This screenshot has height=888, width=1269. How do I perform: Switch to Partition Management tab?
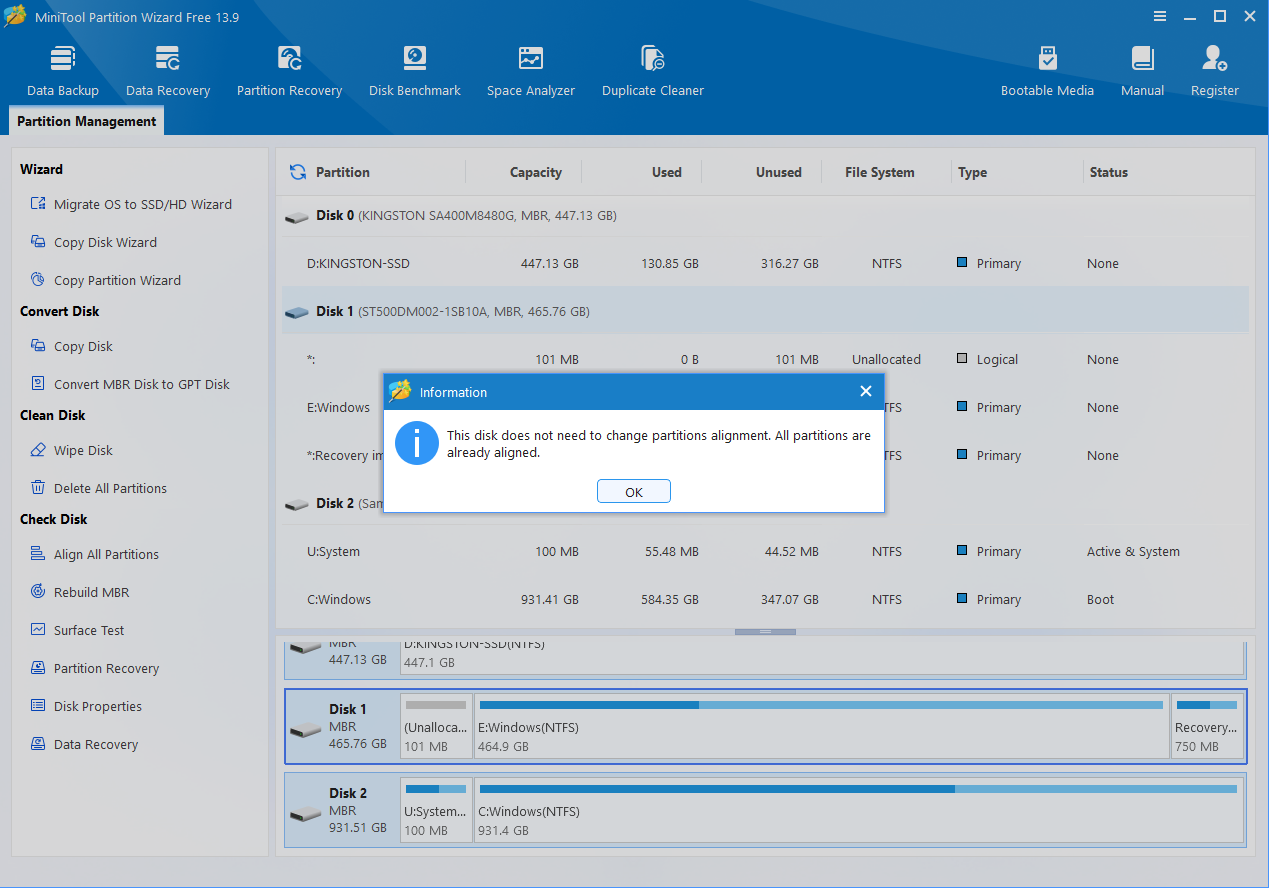(87, 121)
